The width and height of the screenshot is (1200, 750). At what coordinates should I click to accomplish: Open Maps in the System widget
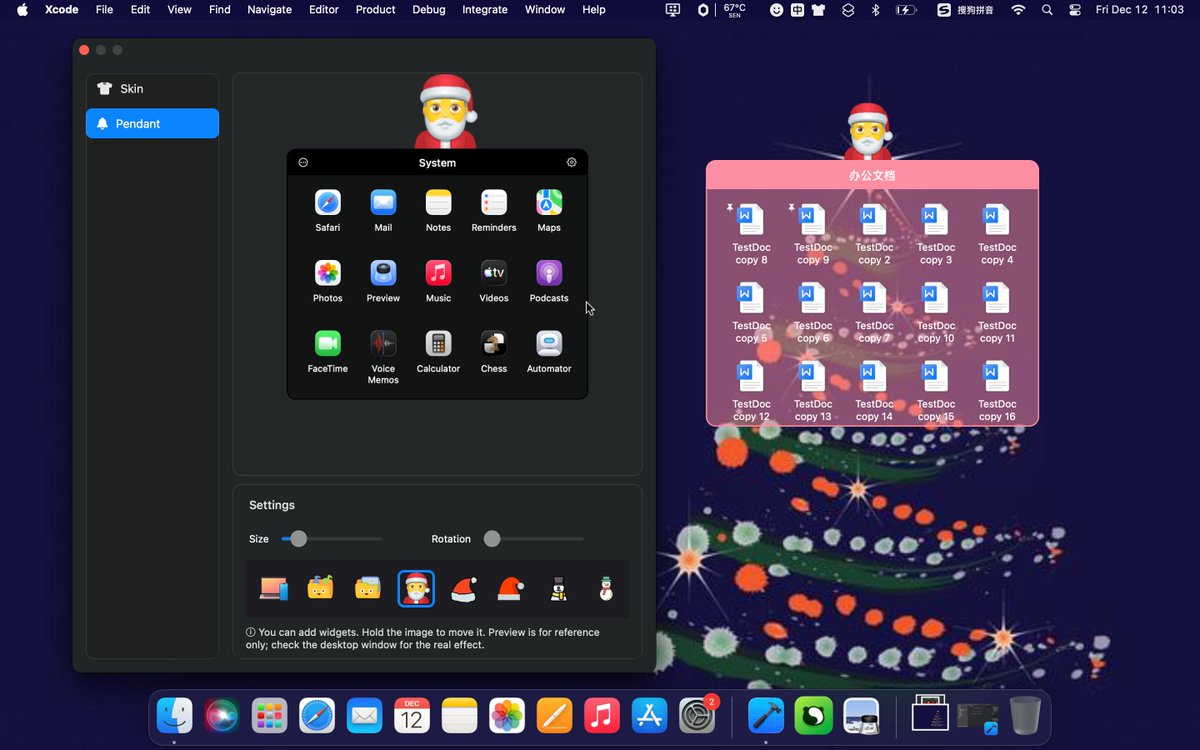pos(549,203)
